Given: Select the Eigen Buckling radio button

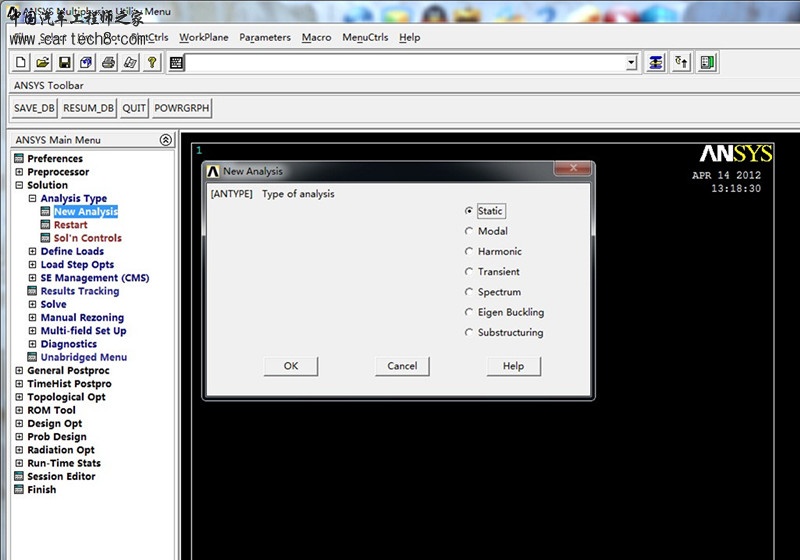Looking at the screenshot, I should (x=469, y=312).
